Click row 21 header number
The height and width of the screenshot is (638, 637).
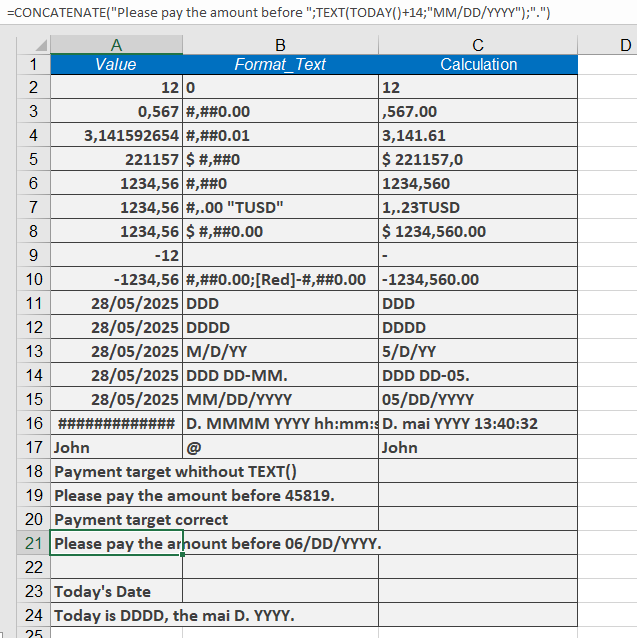(34, 543)
